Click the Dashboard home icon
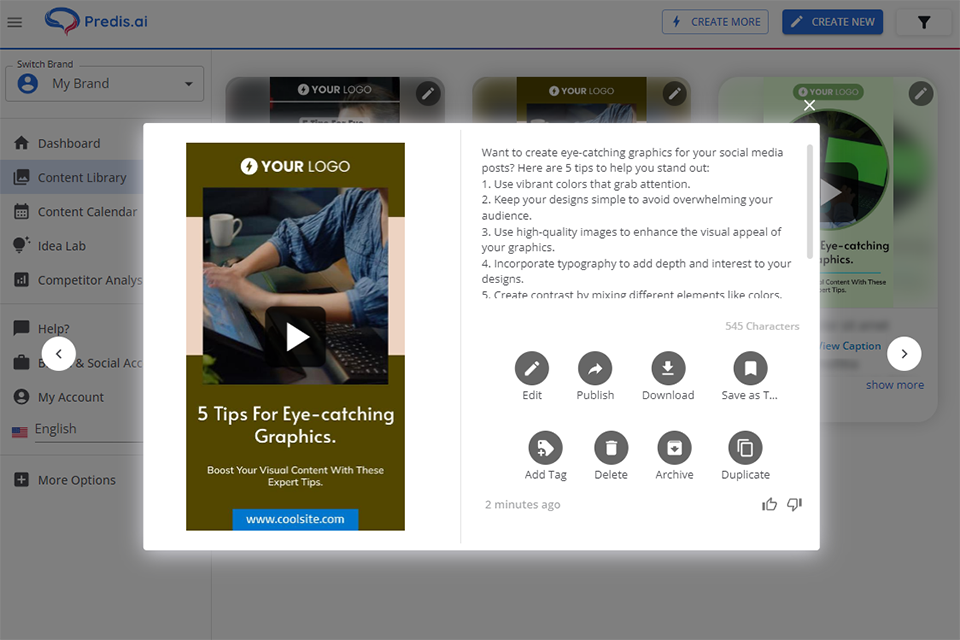The height and width of the screenshot is (640, 960). (x=21, y=143)
